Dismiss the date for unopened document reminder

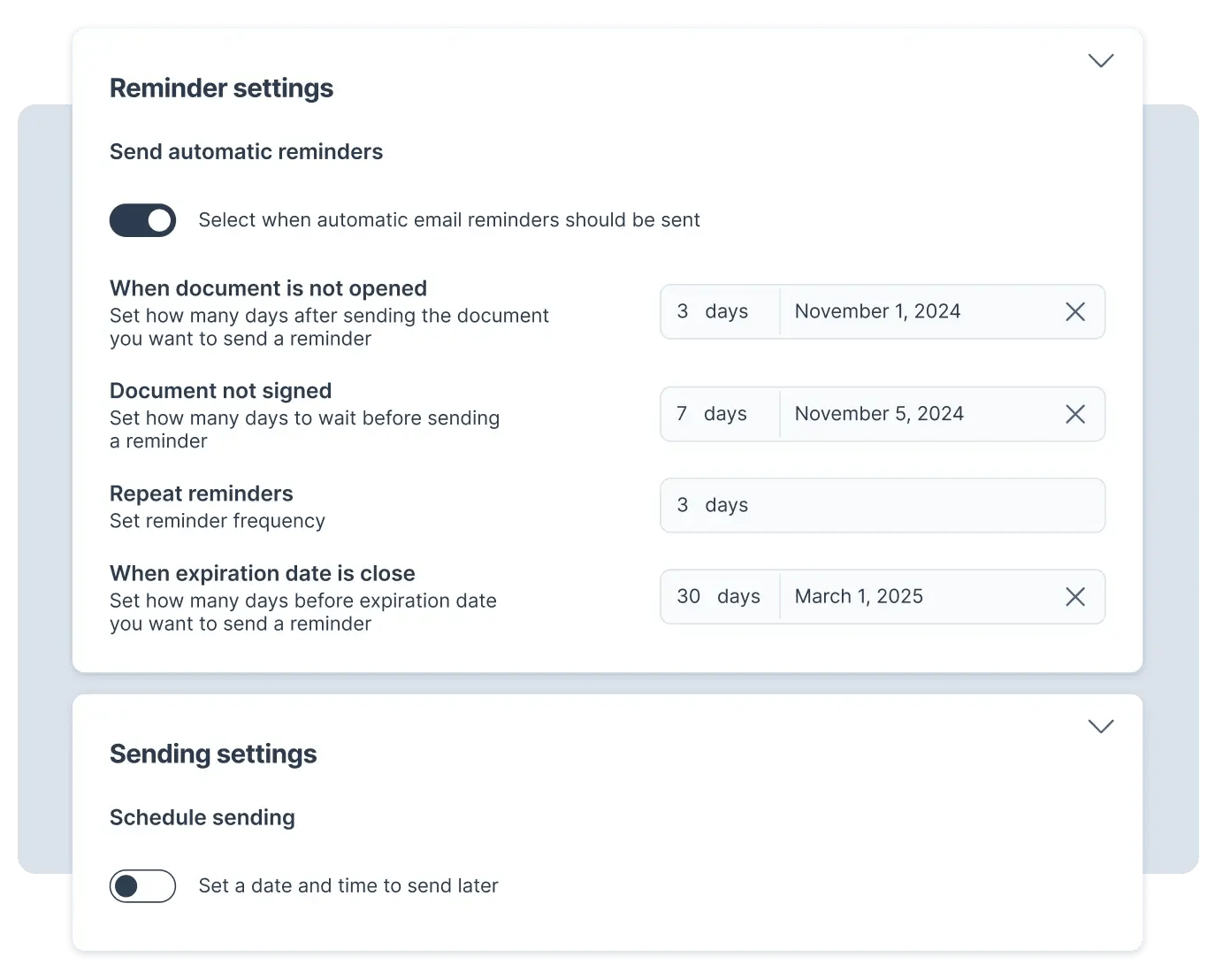point(1075,311)
